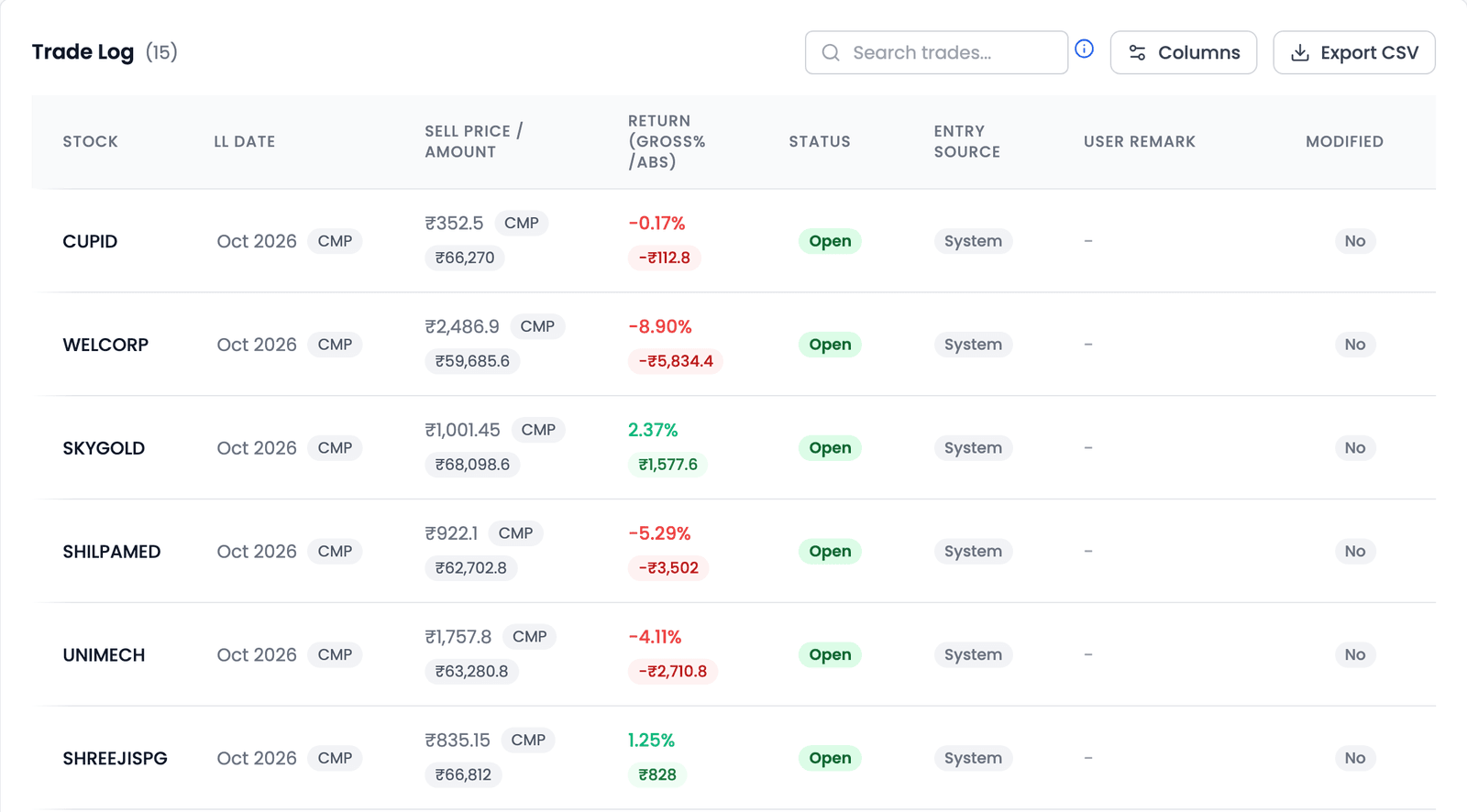
Task: Click the USER REMARK column header
Action: (1140, 141)
